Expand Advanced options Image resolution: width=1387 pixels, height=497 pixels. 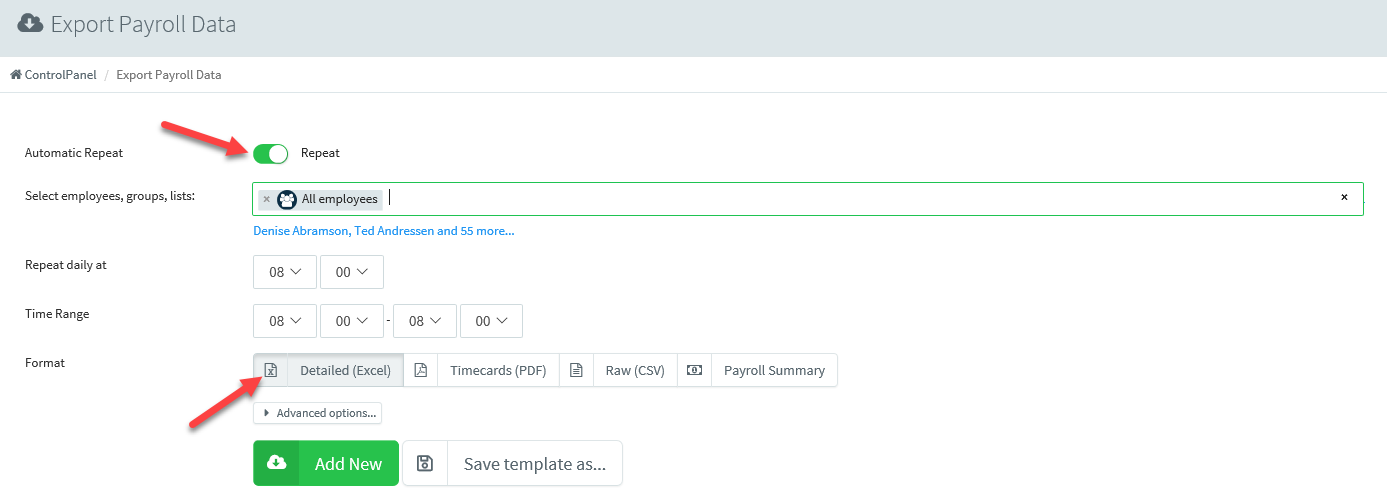pyautogui.click(x=318, y=413)
